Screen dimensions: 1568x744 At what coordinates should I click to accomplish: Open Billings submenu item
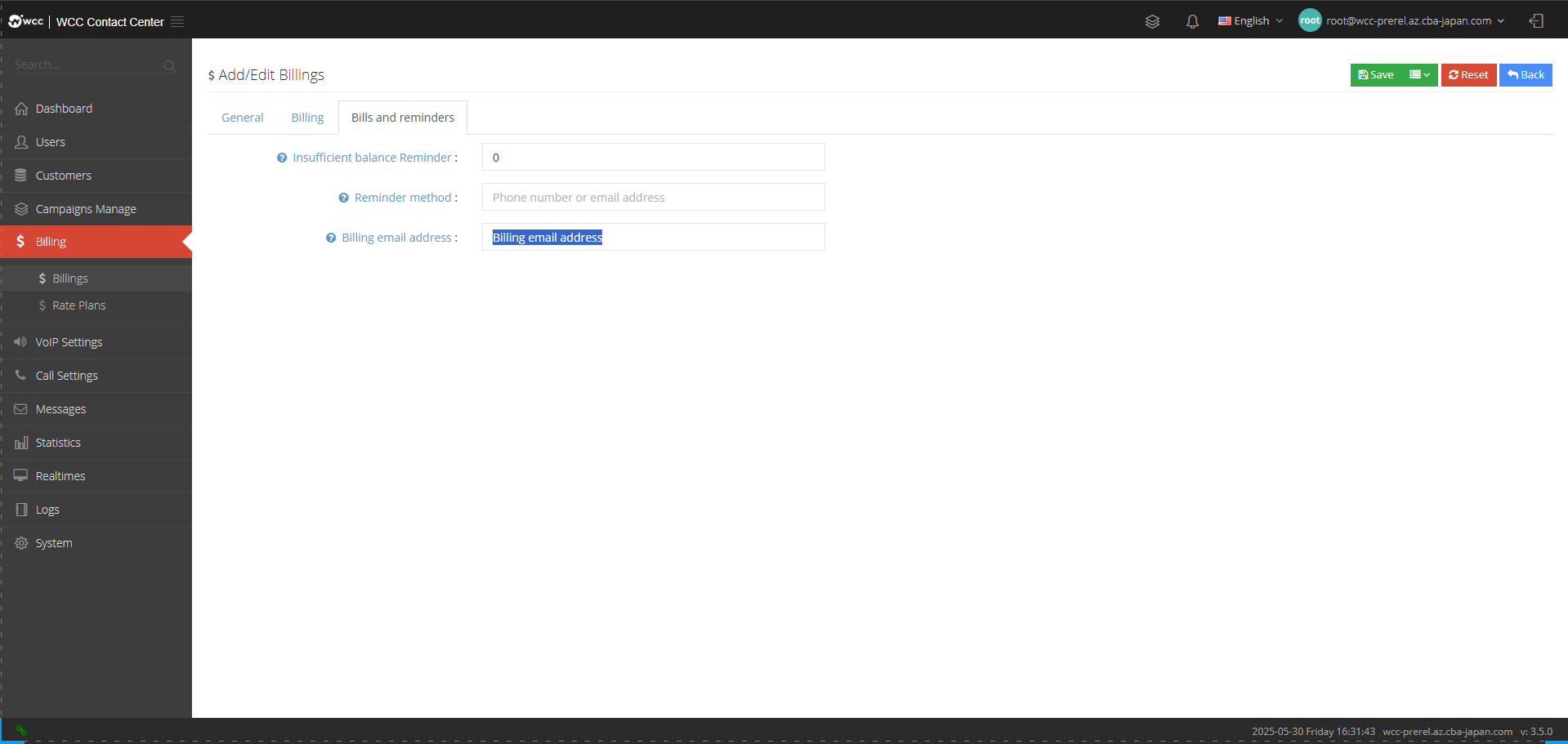click(x=96, y=278)
